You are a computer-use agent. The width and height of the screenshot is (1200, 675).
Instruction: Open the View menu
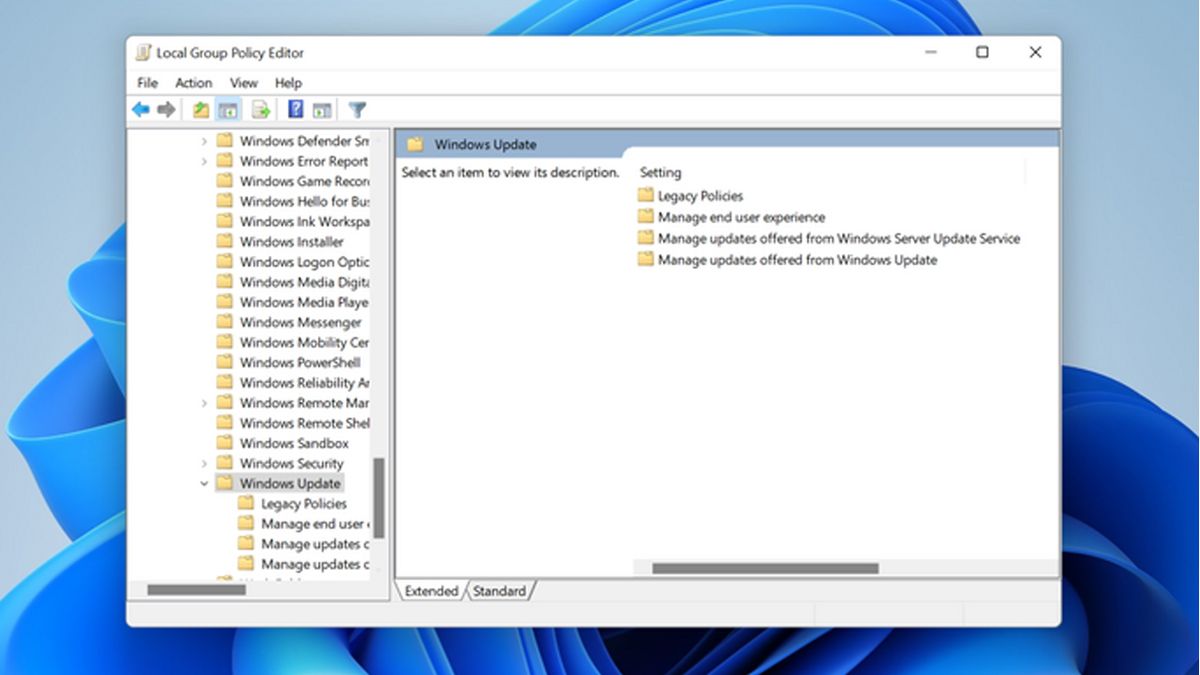point(243,83)
